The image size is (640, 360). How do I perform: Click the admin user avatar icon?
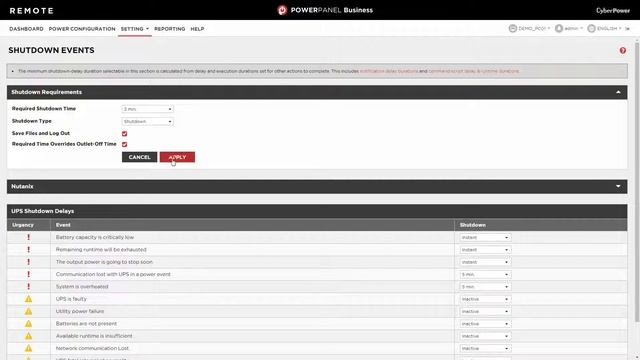[559, 28]
